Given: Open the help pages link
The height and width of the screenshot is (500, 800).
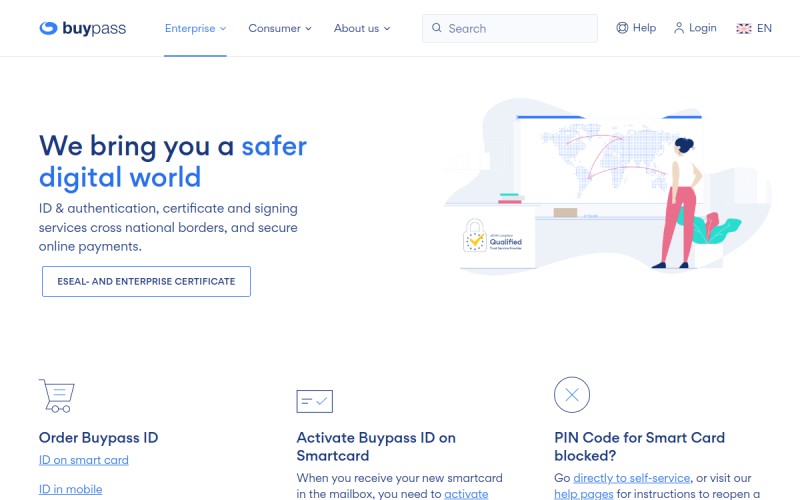Looking at the screenshot, I should tap(584, 494).
